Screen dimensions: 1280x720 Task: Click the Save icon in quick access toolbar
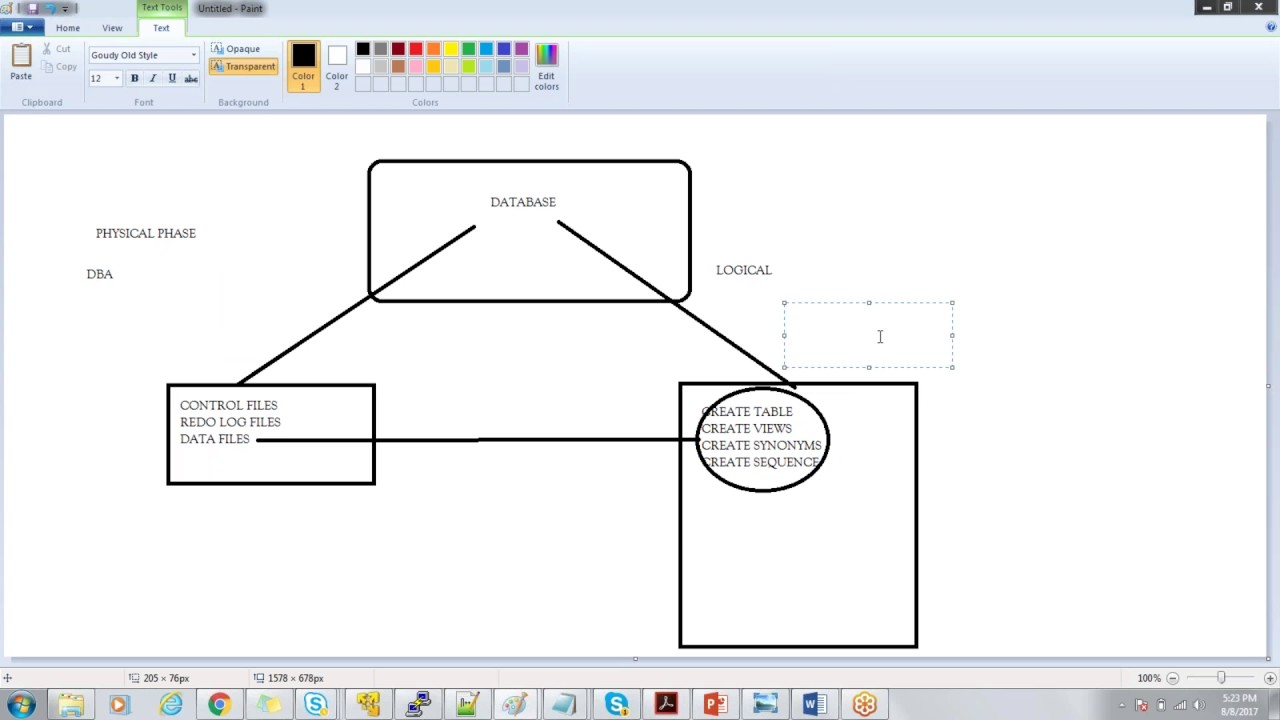[33, 8]
